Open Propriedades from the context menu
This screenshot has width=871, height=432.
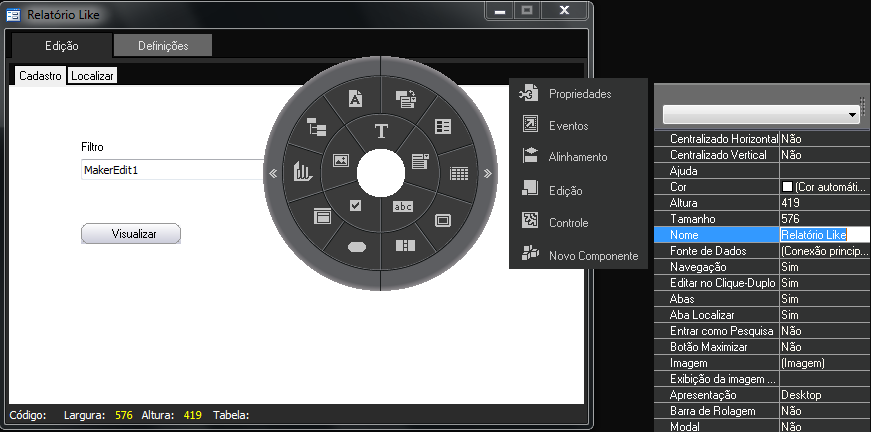[579, 94]
